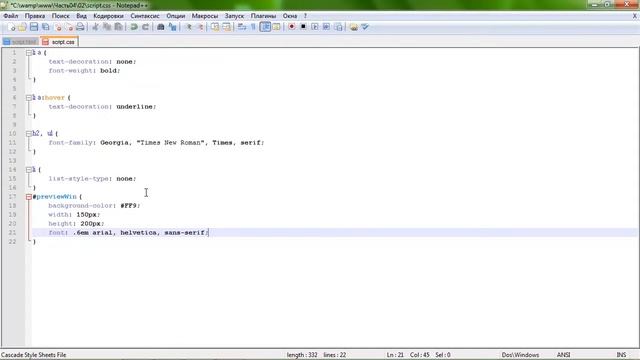Undo the last edit via the toolbar
Viewport: 640px width, 360px height.
click(x=133, y=27)
